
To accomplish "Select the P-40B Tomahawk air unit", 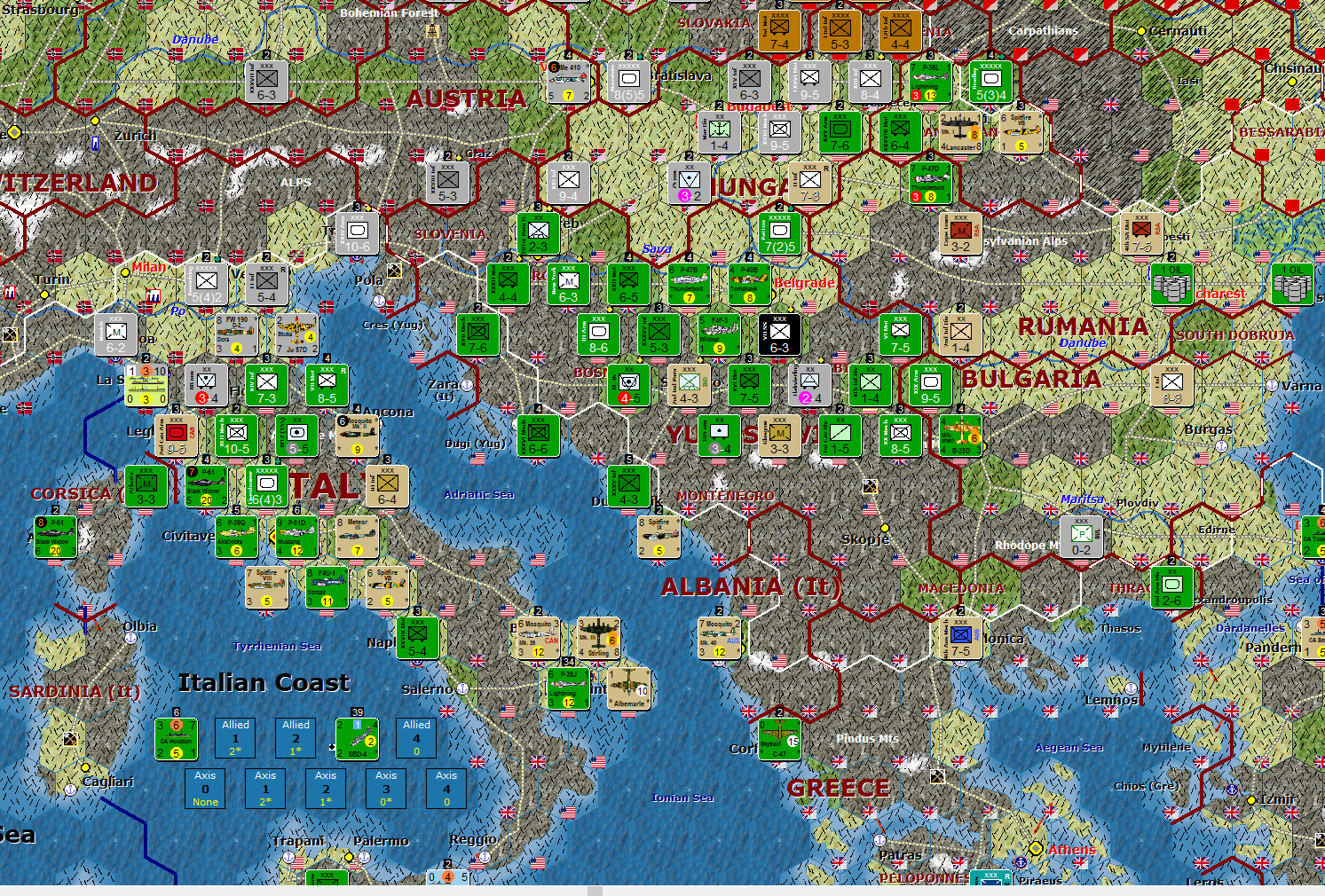I will tap(749, 284).
